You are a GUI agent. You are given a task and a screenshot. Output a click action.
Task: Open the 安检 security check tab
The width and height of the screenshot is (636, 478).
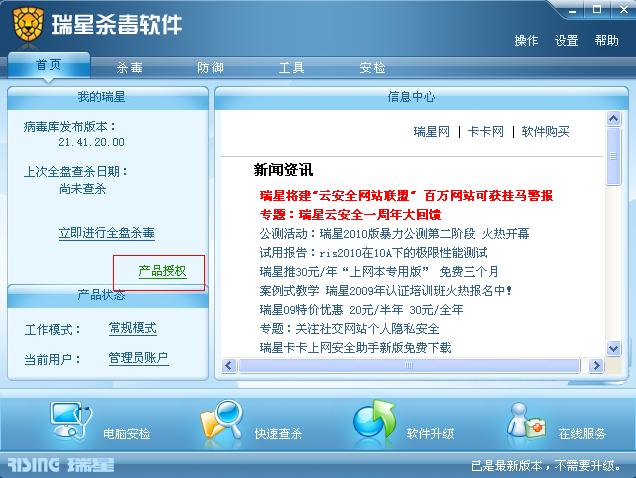(x=372, y=67)
